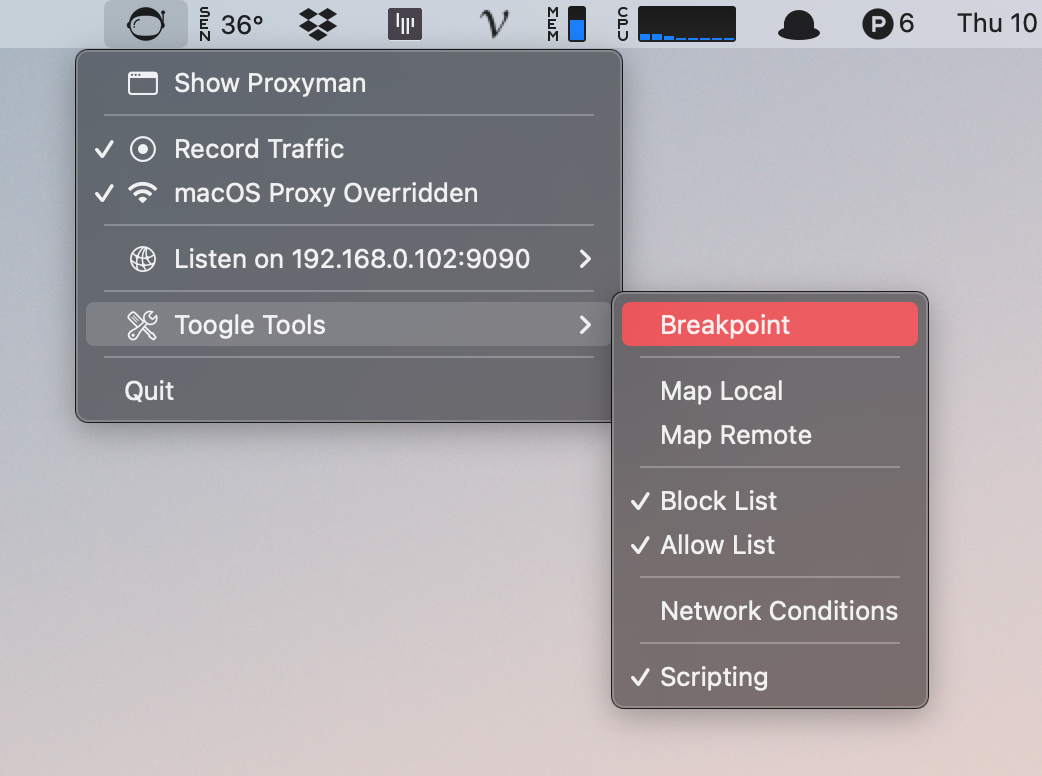Select Map Remote from the submenu
The height and width of the screenshot is (776, 1042).
[x=735, y=435]
